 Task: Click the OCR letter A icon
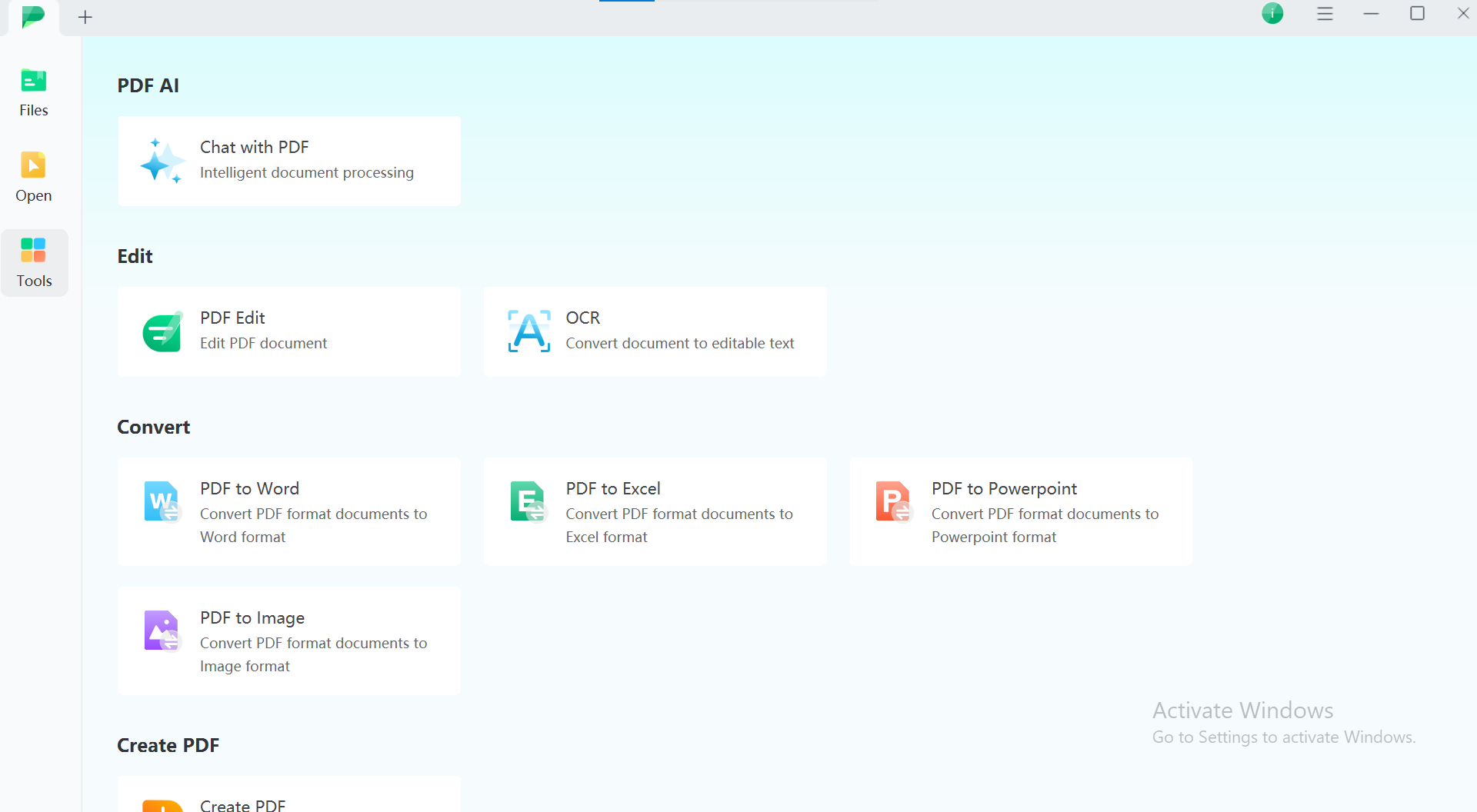tap(528, 332)
